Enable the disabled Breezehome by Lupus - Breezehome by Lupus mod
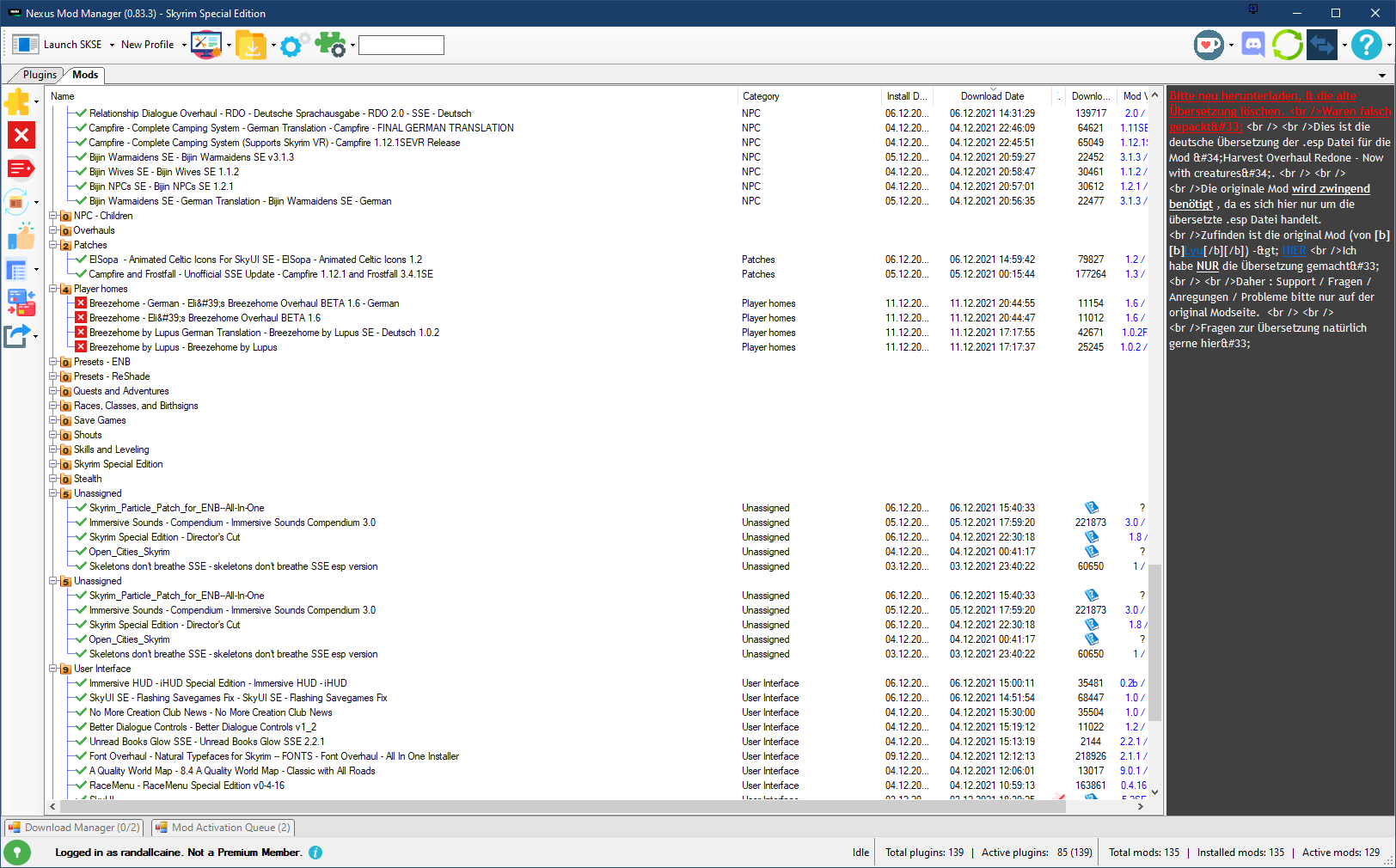The image size is (1396, 868). [x=81, y=347]
